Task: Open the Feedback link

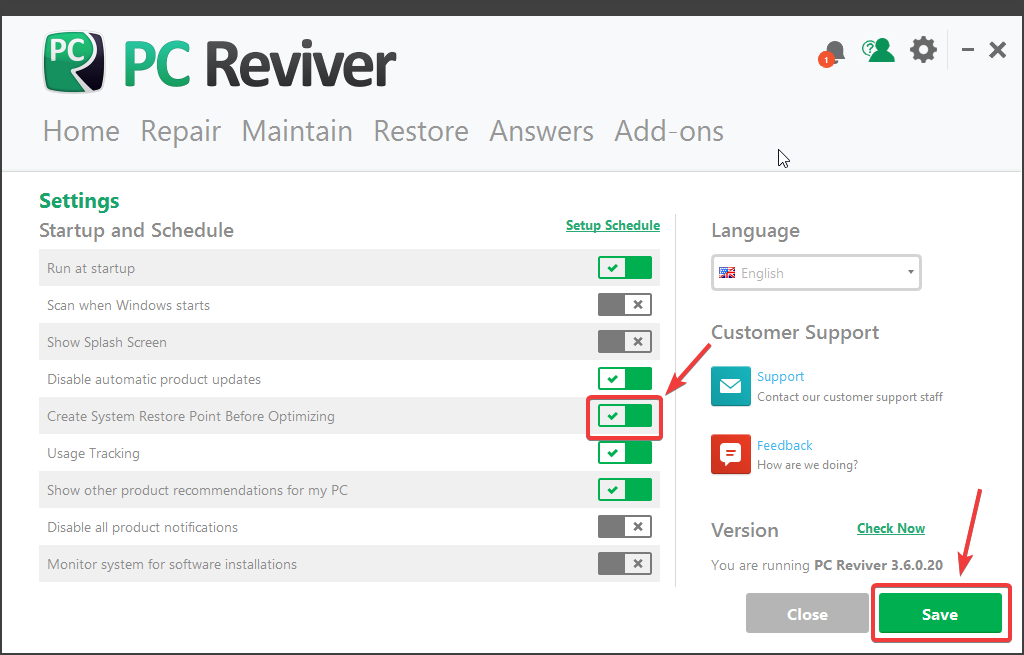Action: tap(784, 445)
